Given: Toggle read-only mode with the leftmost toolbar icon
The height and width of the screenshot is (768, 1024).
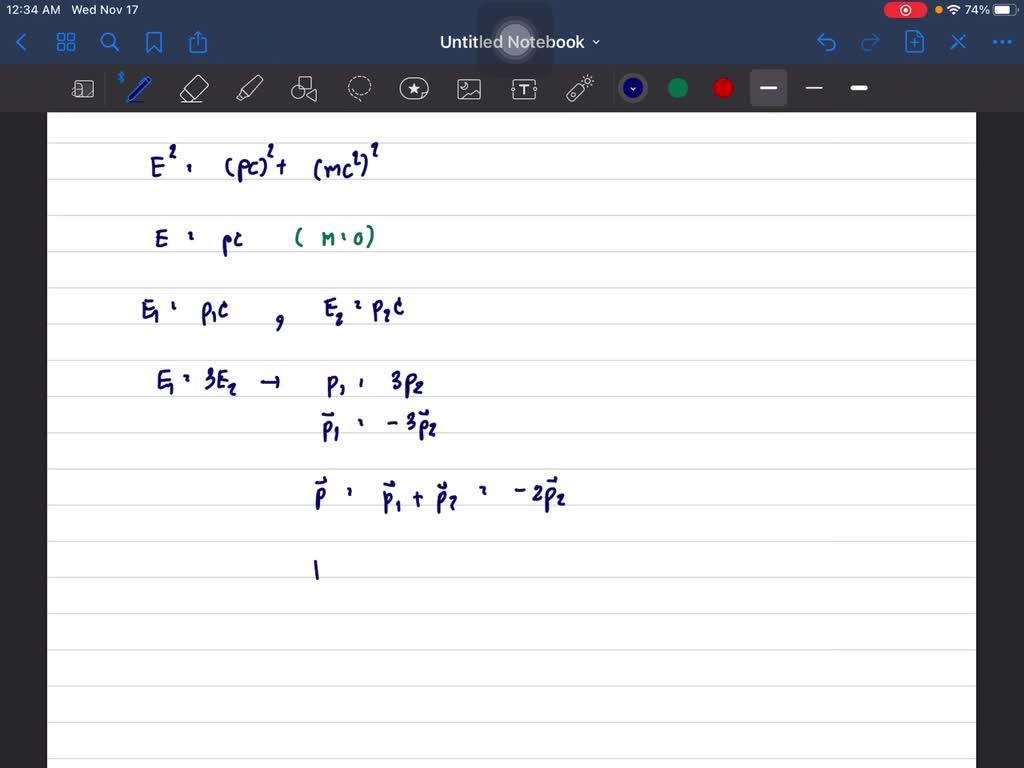Looking at the screenshot, I should [83, 88].
